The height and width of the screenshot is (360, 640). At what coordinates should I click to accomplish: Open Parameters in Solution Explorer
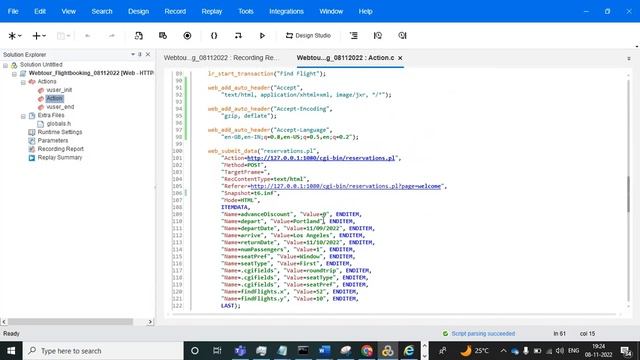coord(53,140)
